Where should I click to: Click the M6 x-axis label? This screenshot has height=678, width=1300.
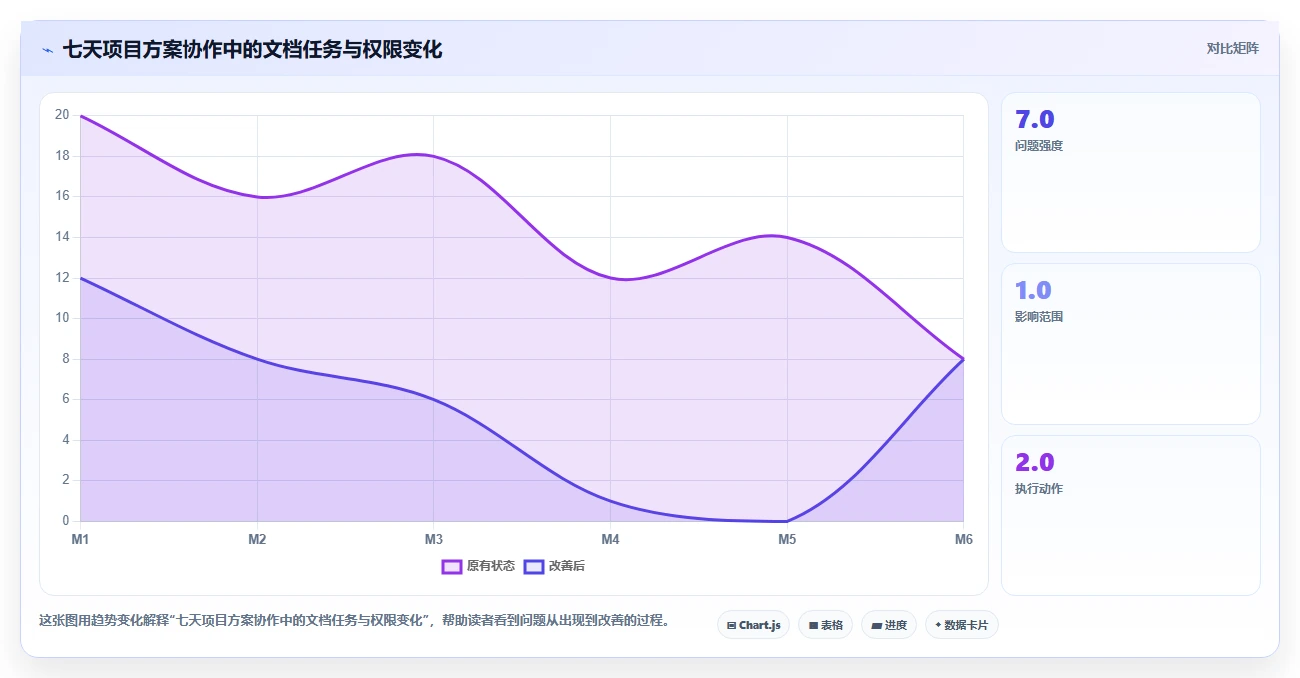pos(963,540)
